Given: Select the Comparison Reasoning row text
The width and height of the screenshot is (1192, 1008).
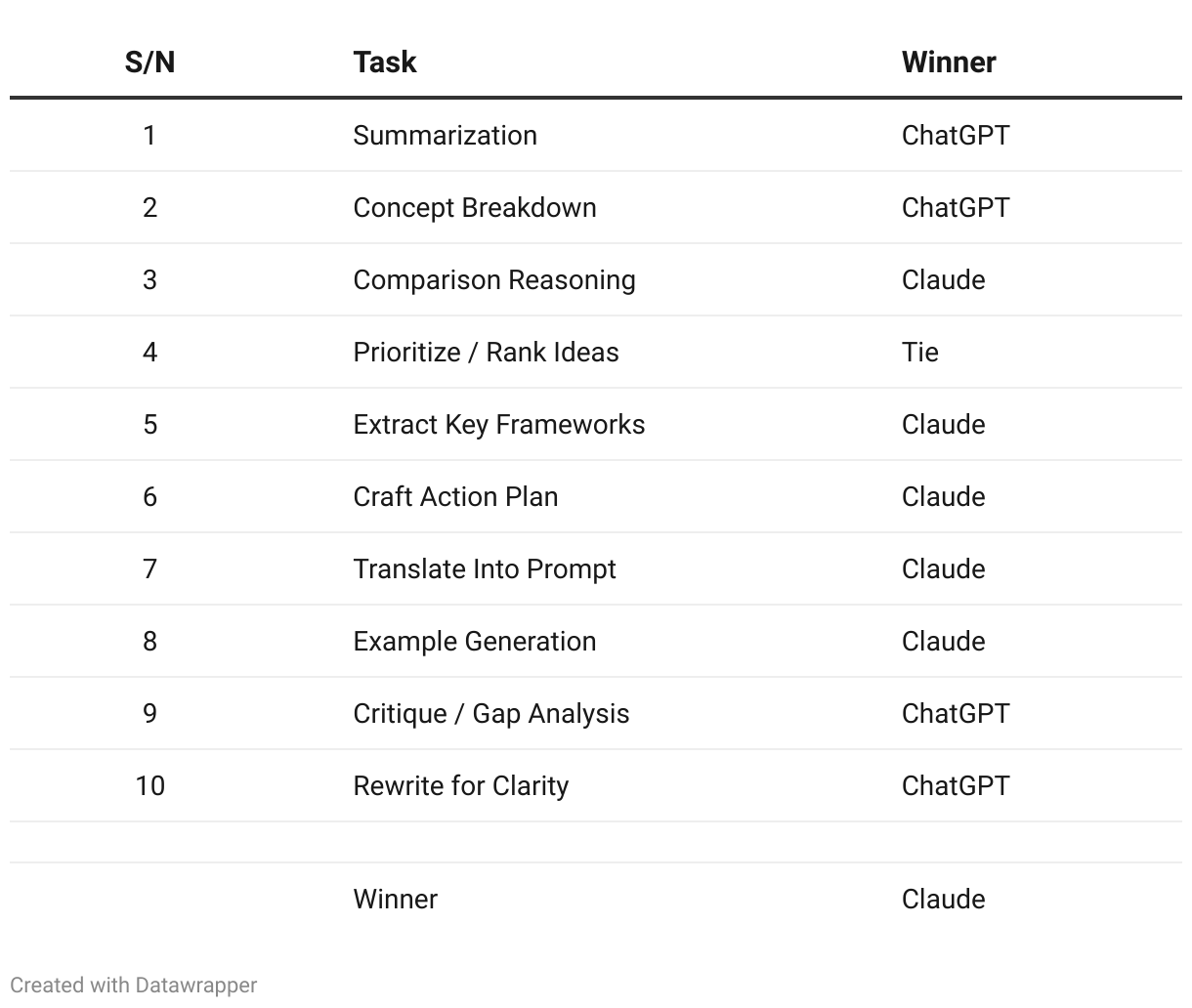Looking at the screenshot, I should (x=494, y=279).
